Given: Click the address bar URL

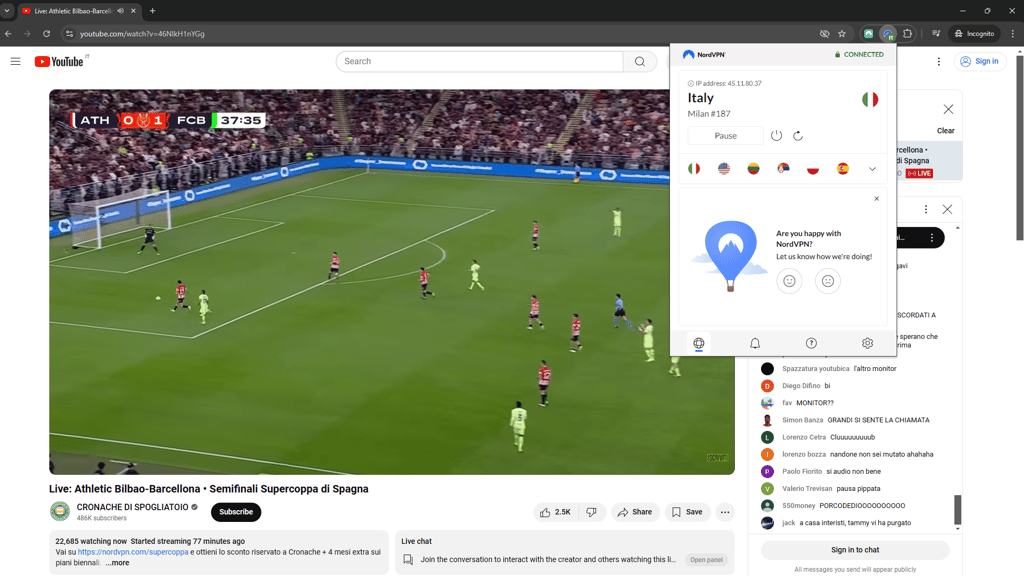Looking at the screenshot, I should (x=142, y=33).
